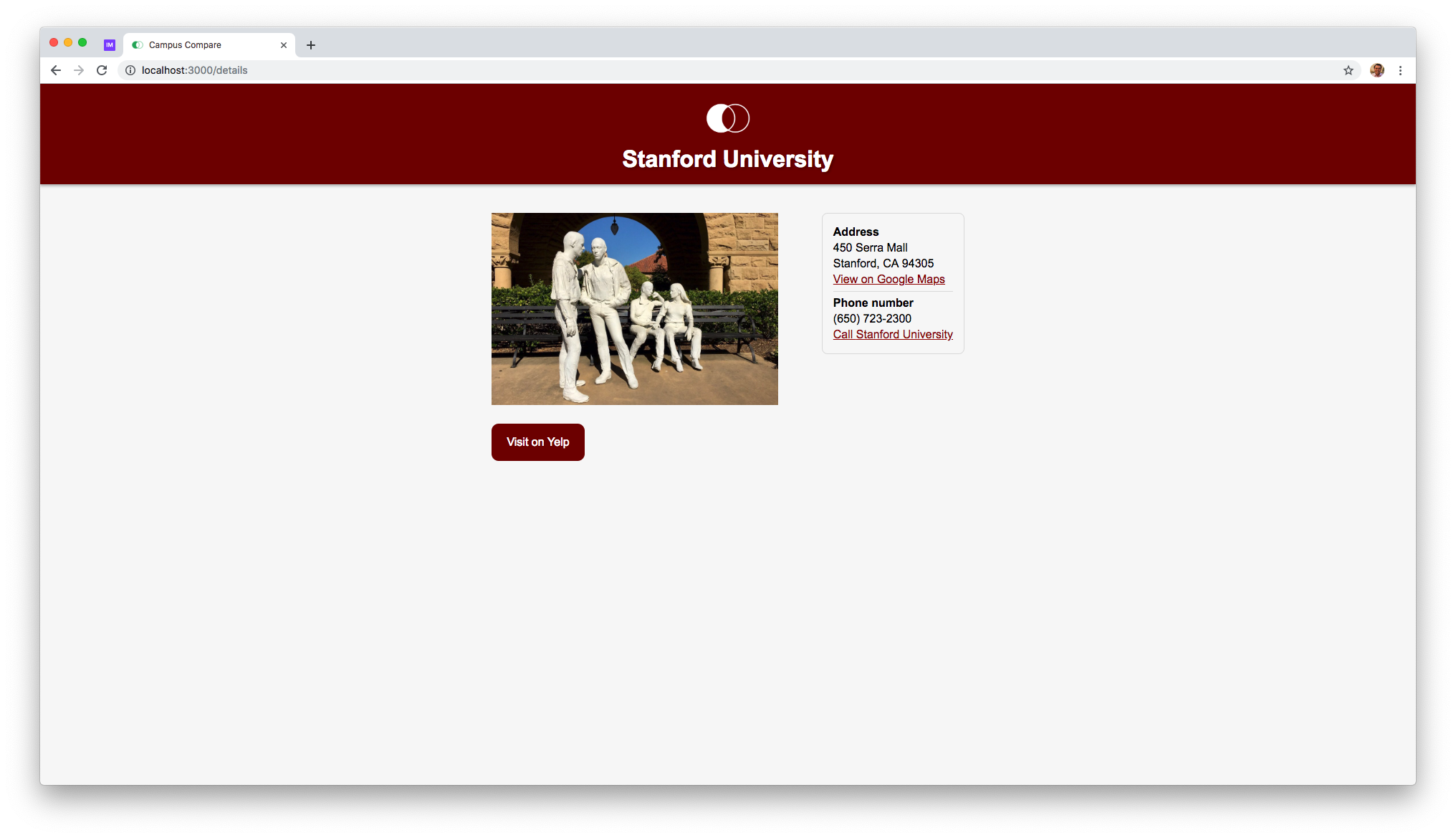1456x838 pixels.
Task: Click the green window zoom button
Action: tap(82, 43)
